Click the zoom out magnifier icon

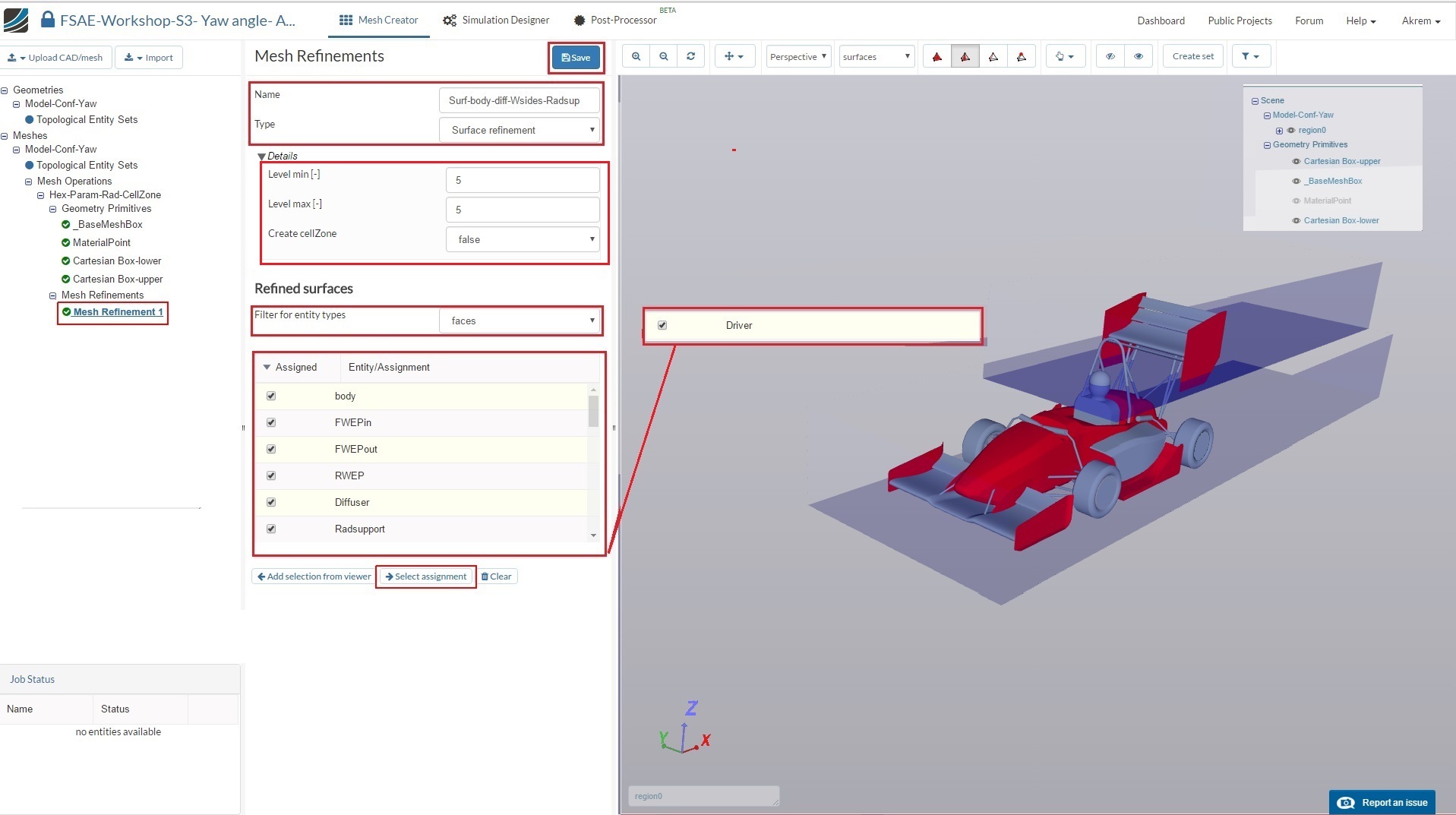click(664, 56)
